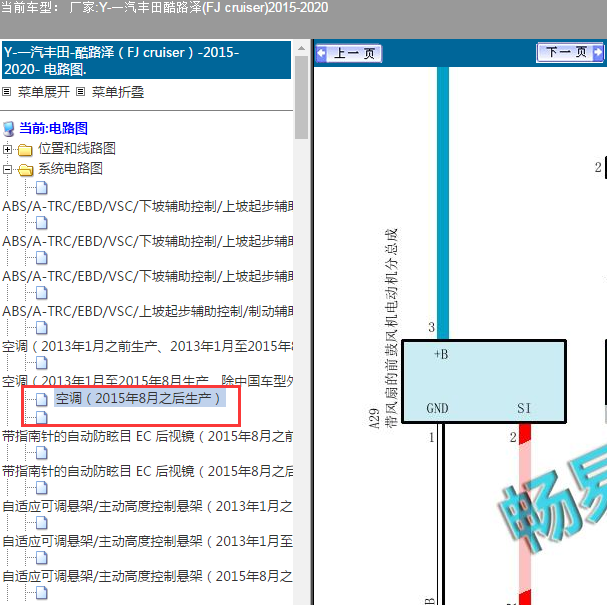Click the Y-一汽丰田-酷路泽 电路图 title header
This screenshot has width=607, height=605.
click(146, 60)
